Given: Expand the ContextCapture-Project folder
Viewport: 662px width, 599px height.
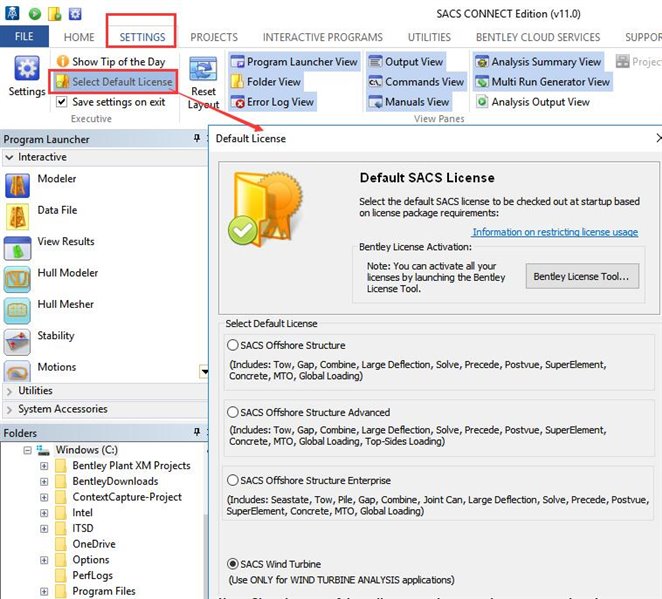Looking at the screenshot, I should pyautogui.click(x=44, y=497).
